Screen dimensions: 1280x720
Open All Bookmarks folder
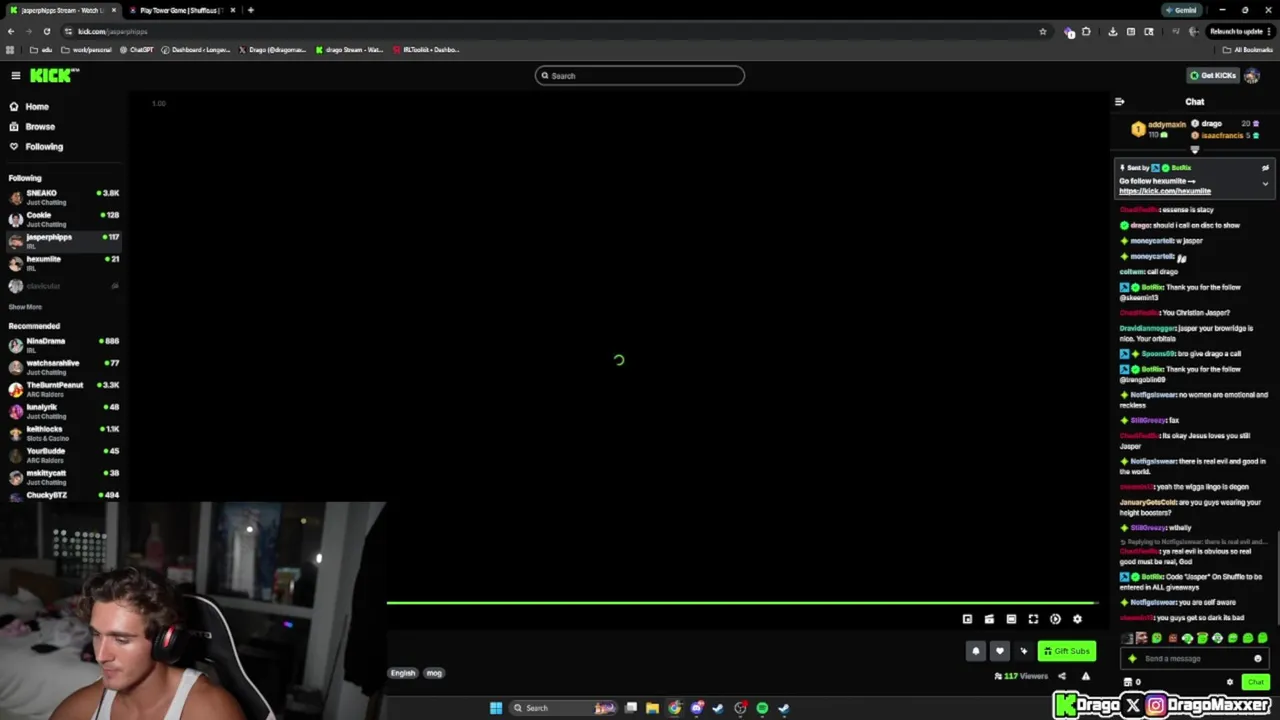click(1248, 49)
